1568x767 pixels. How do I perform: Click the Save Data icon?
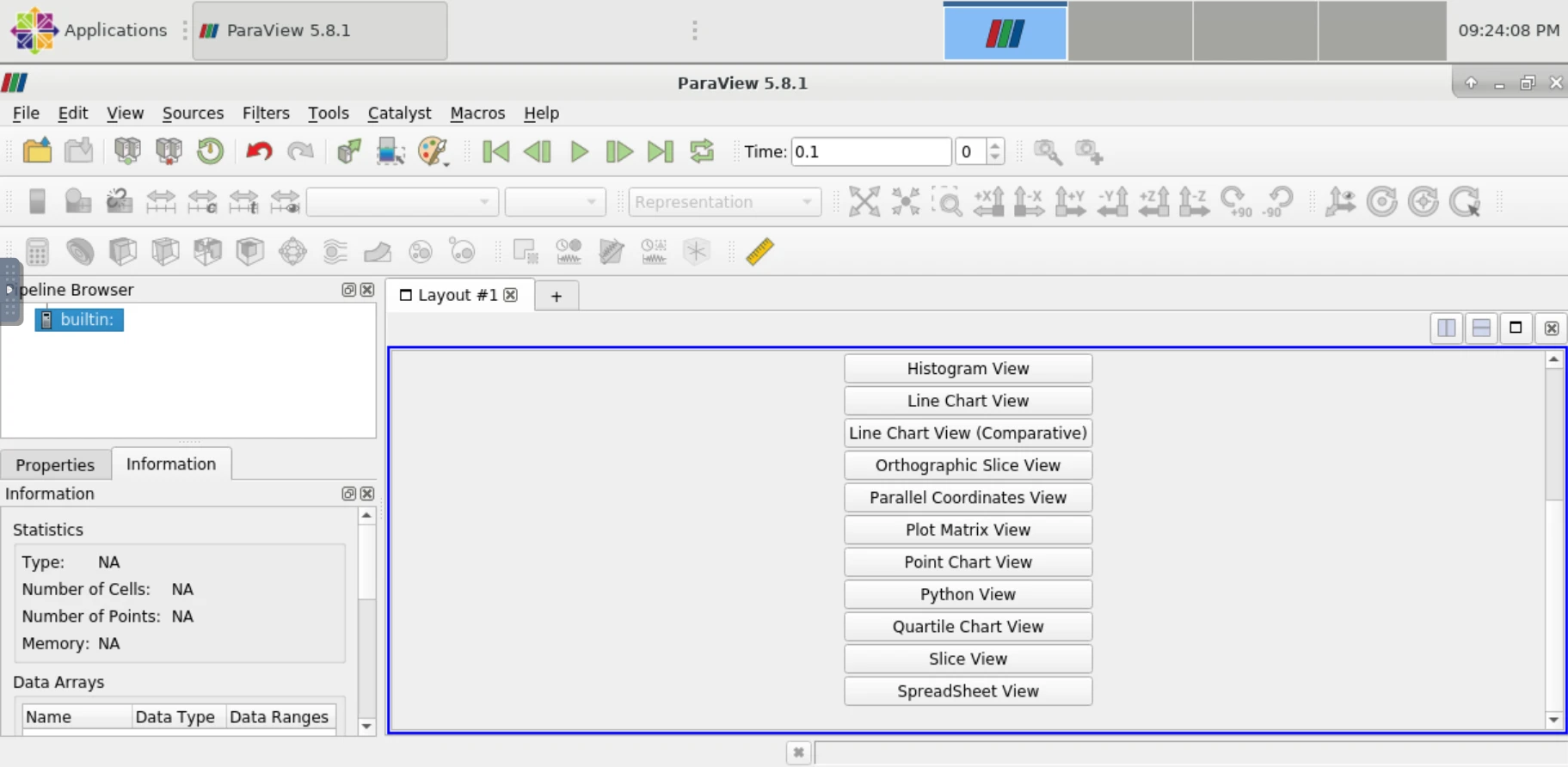79,151
